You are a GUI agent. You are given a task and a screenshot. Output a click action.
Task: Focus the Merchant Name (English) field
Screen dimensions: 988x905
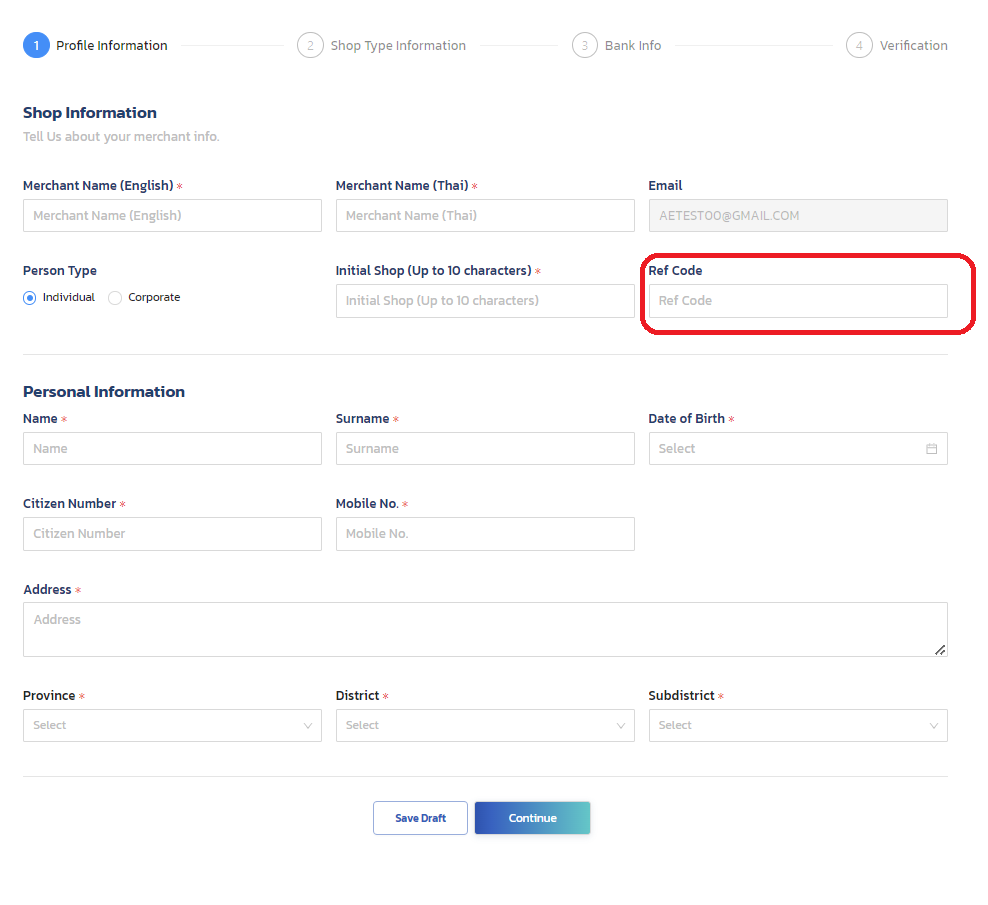pos(172,216)
